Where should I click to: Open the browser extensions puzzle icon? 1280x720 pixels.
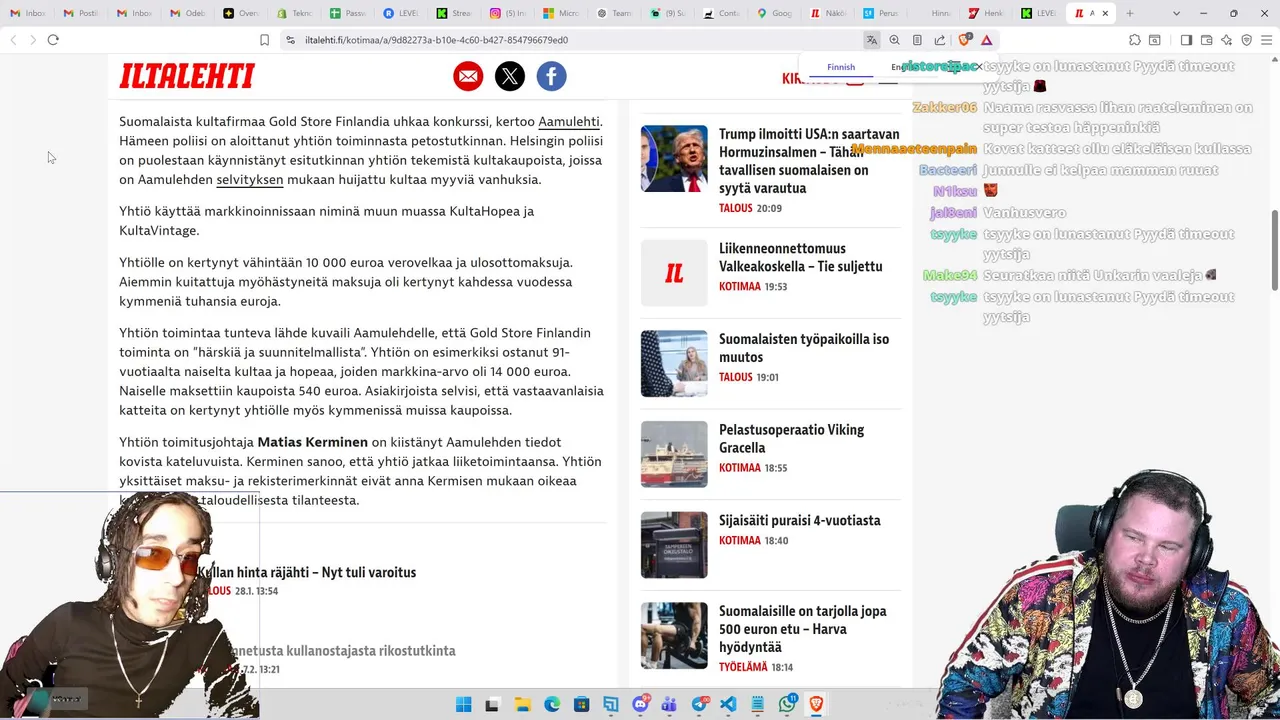tap(1134, 40)
